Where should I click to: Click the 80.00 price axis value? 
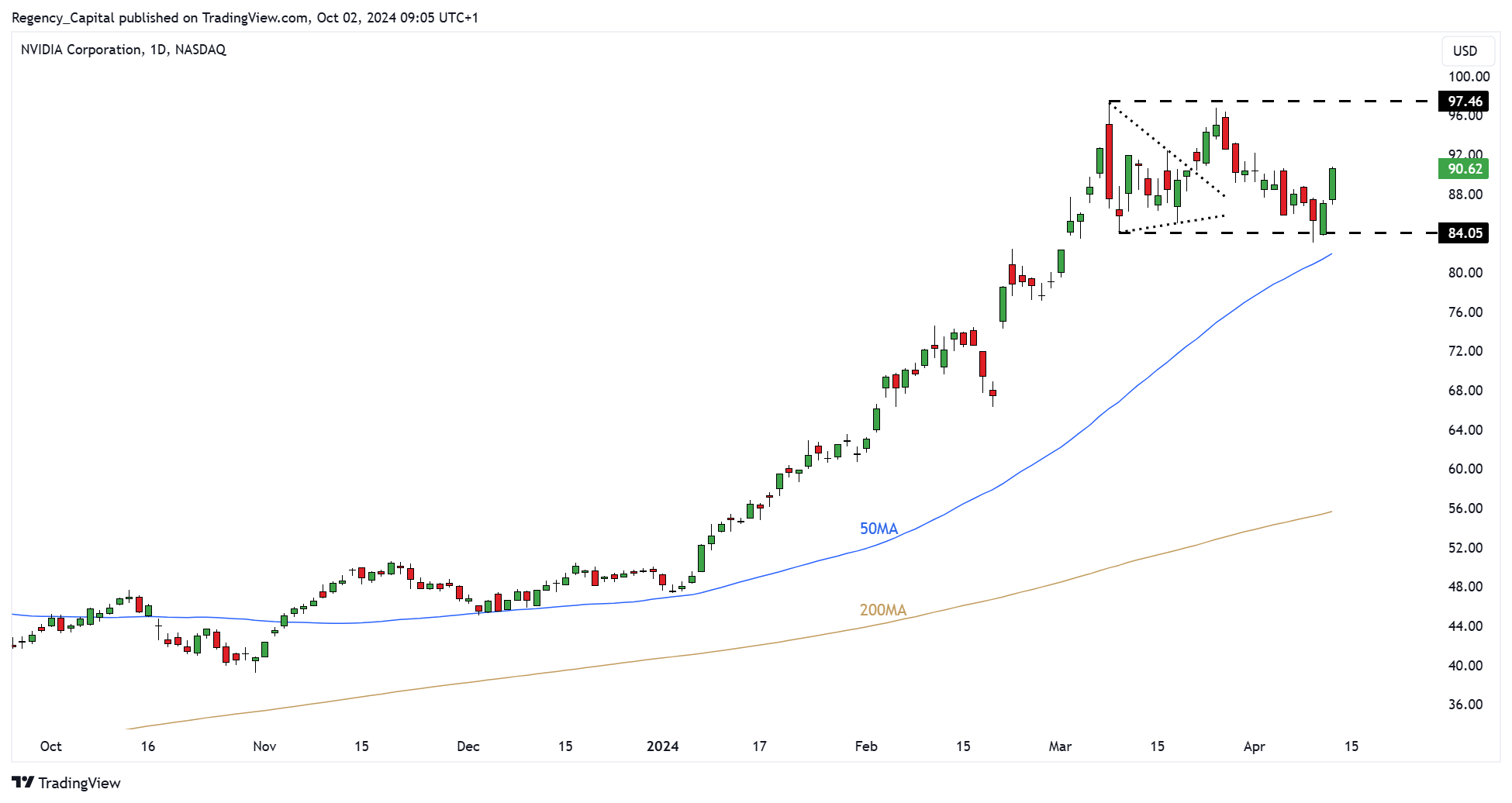click(1465, 273)
